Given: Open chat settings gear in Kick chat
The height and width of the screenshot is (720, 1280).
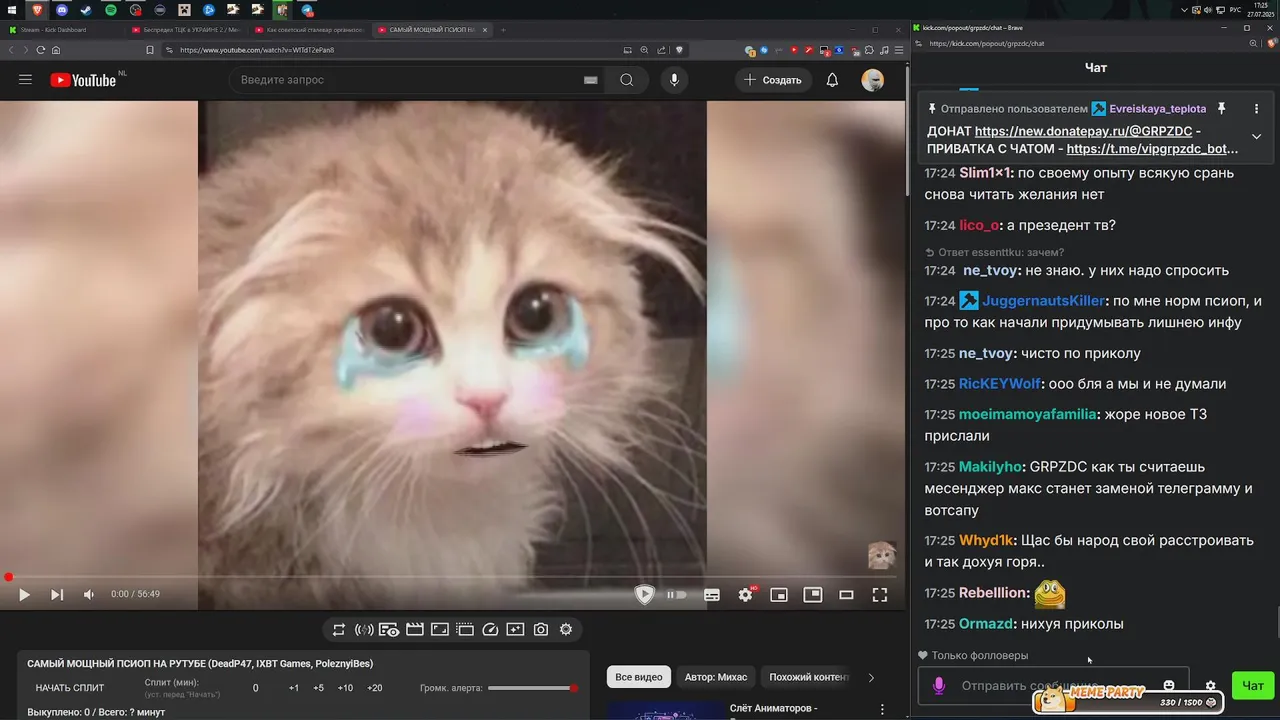Looking at the screenshot, I should point(1210,686).
